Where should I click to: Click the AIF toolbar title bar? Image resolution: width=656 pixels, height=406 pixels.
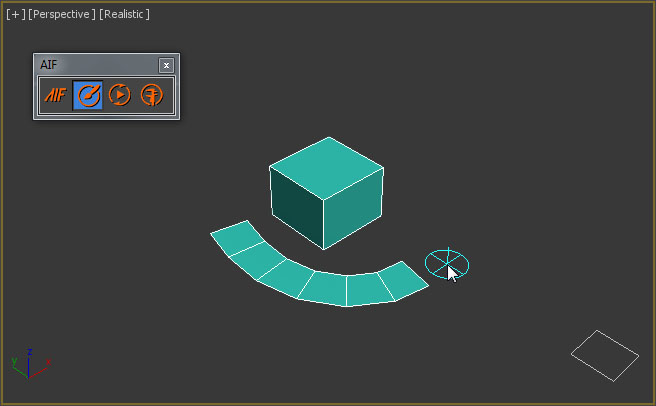click(x=95, y=65)
